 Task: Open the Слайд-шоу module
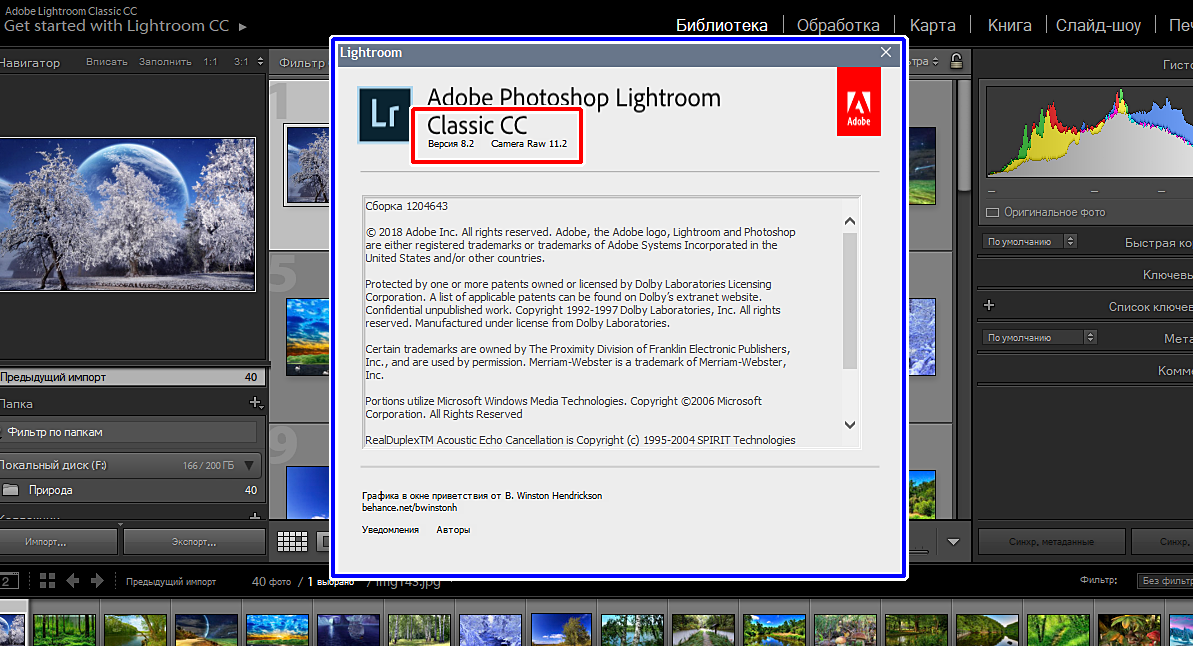click(1099, 25)
